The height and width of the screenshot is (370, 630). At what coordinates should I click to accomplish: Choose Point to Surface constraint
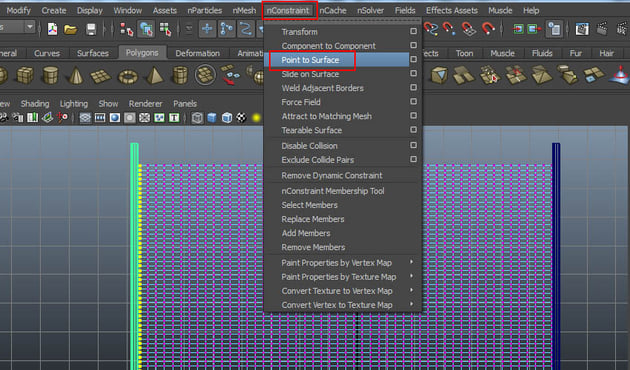coord(310,60)
